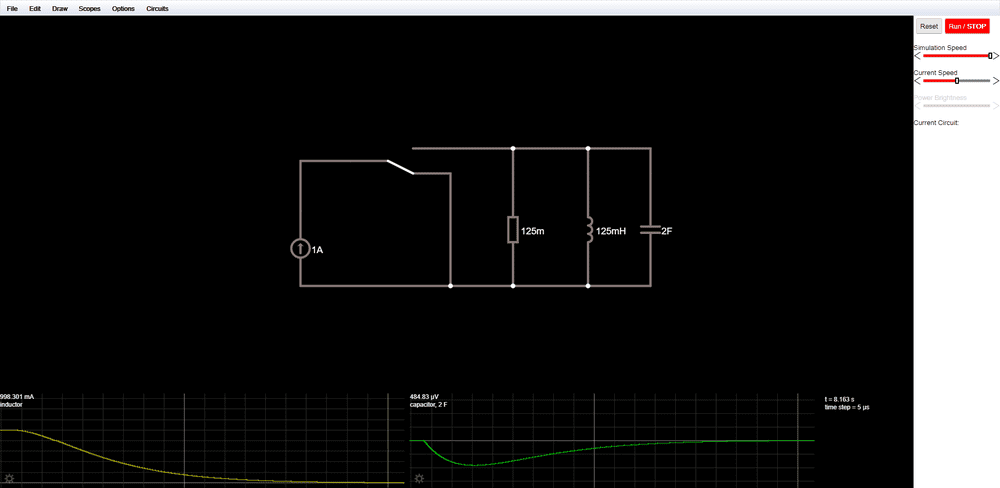Click Simulation Speed left arrow
Screen dimensions: 1000x488
click(918, 56)
